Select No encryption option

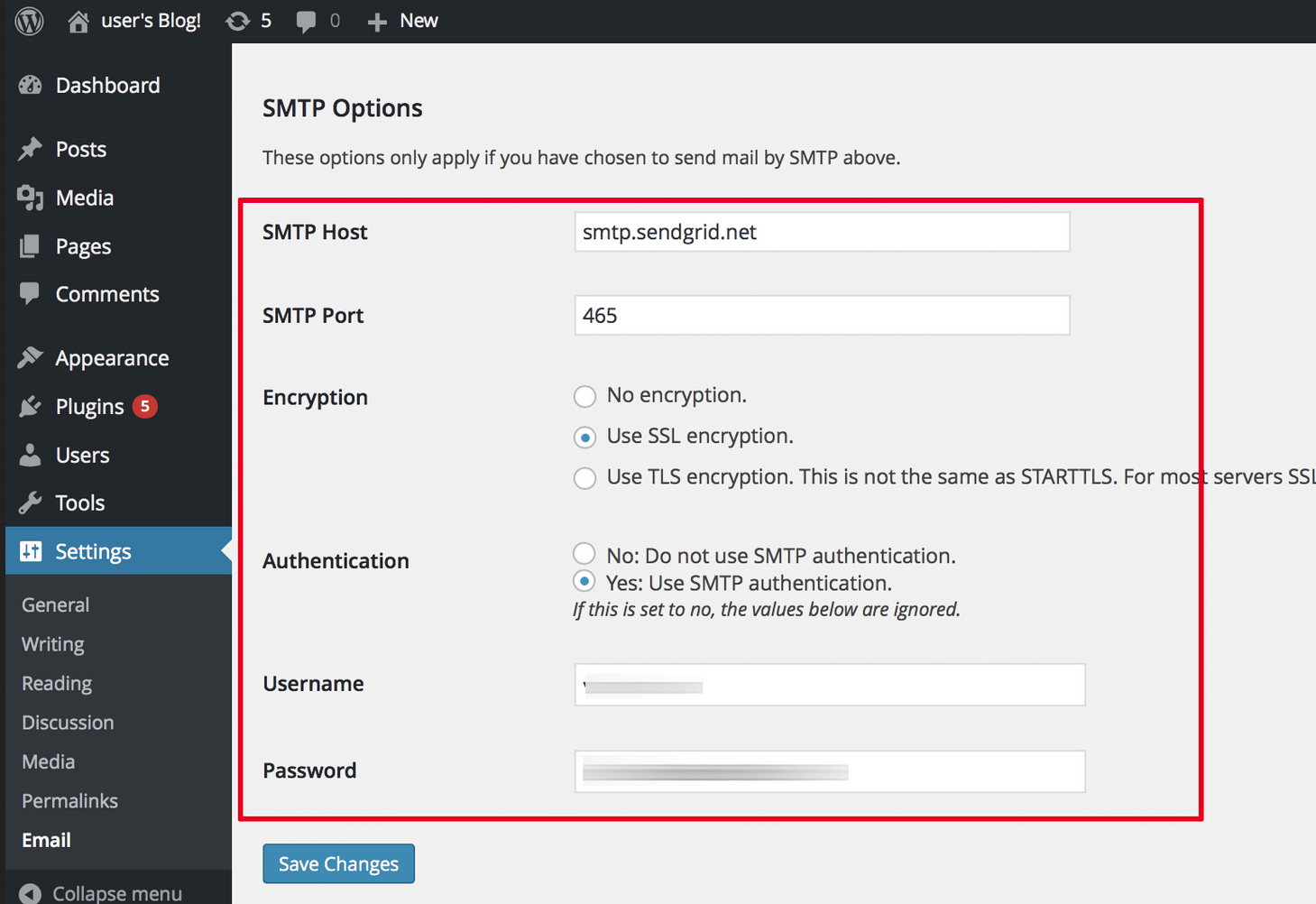tap(584, 396)
